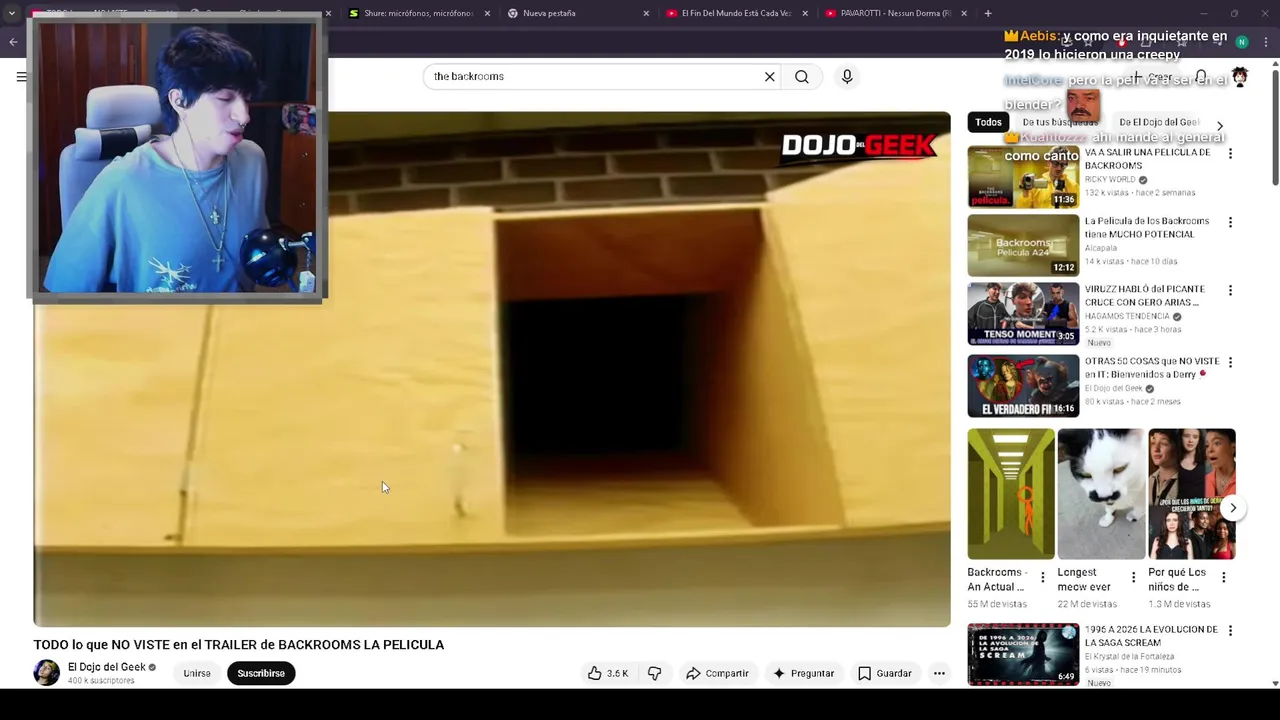Click the Preguntar button
Viewport: 1280px width, 720px height.
click(x=803, y=673)
